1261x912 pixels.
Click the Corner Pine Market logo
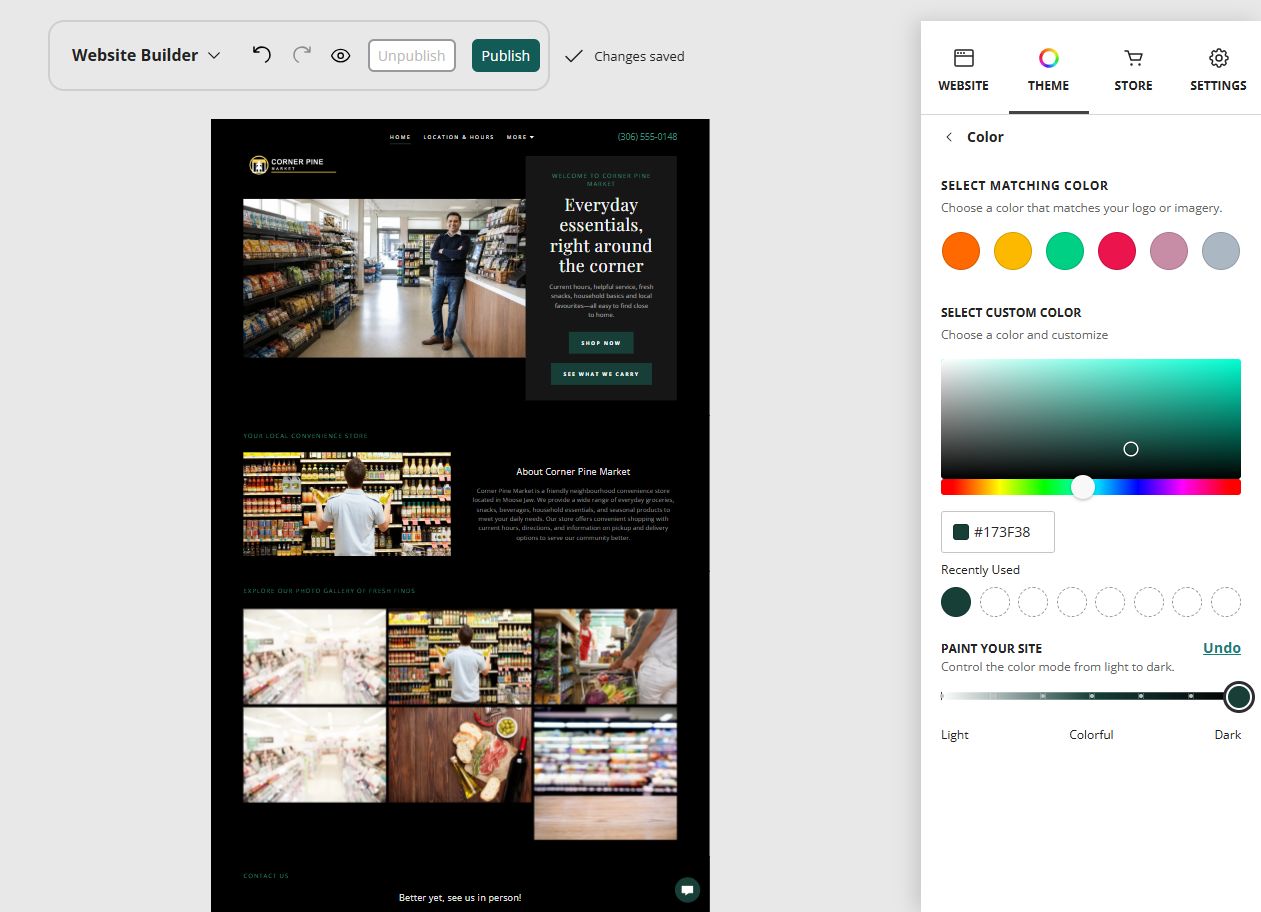292,165
